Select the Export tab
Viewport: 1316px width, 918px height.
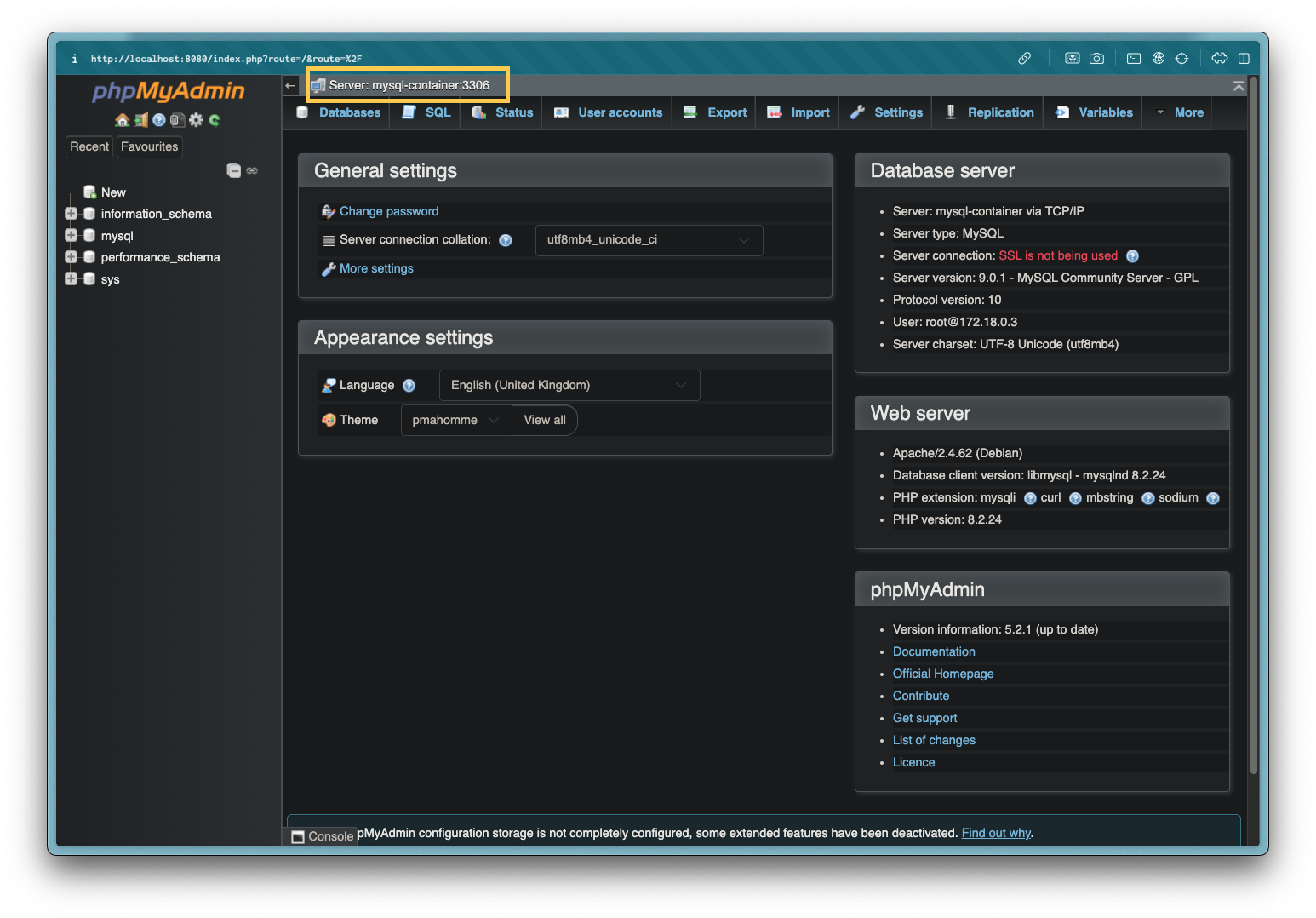click(715, 112)
